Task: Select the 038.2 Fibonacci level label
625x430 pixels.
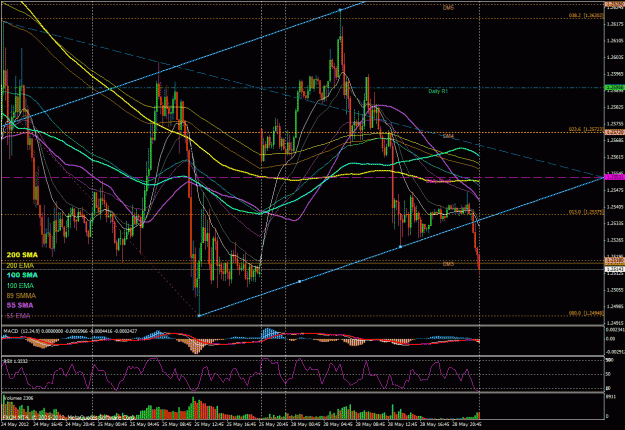Action: click(586, 16)
